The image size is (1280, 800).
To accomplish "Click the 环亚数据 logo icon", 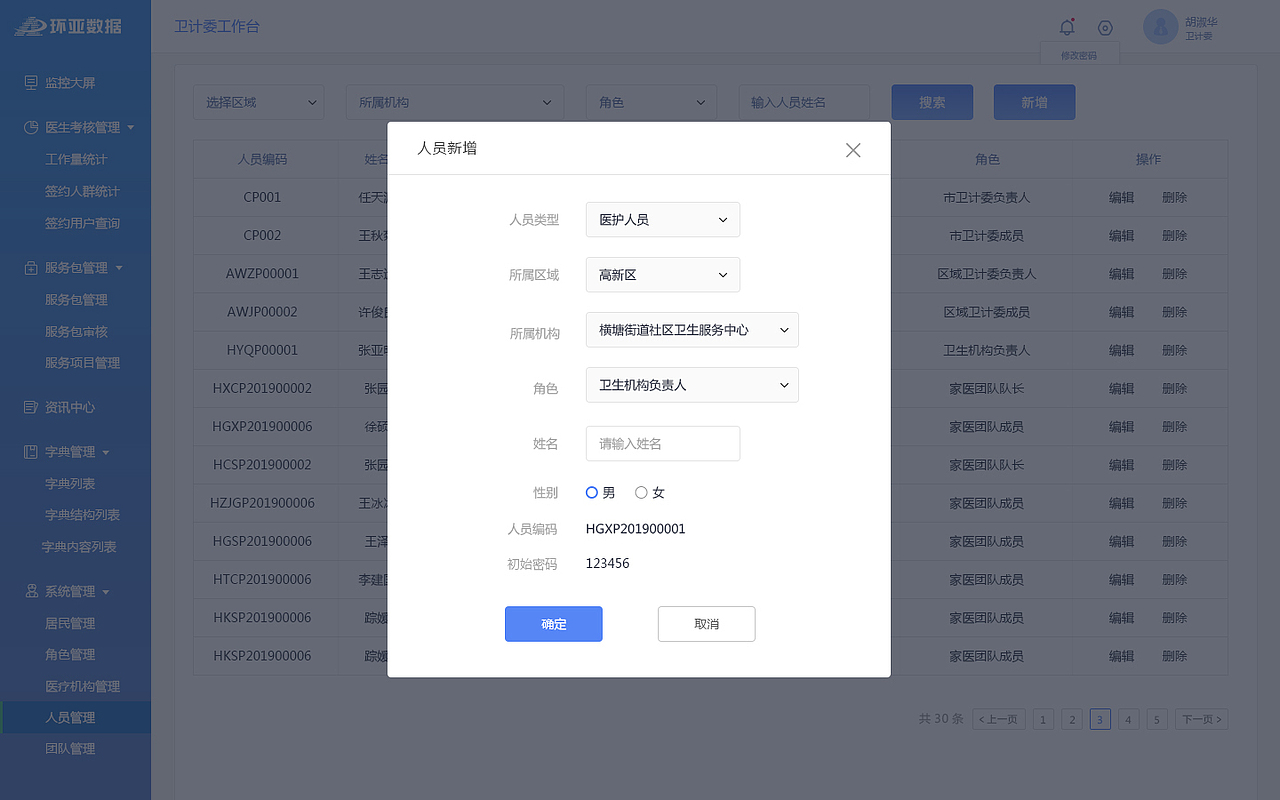I will pyautogui.click(x=30, y=26).
